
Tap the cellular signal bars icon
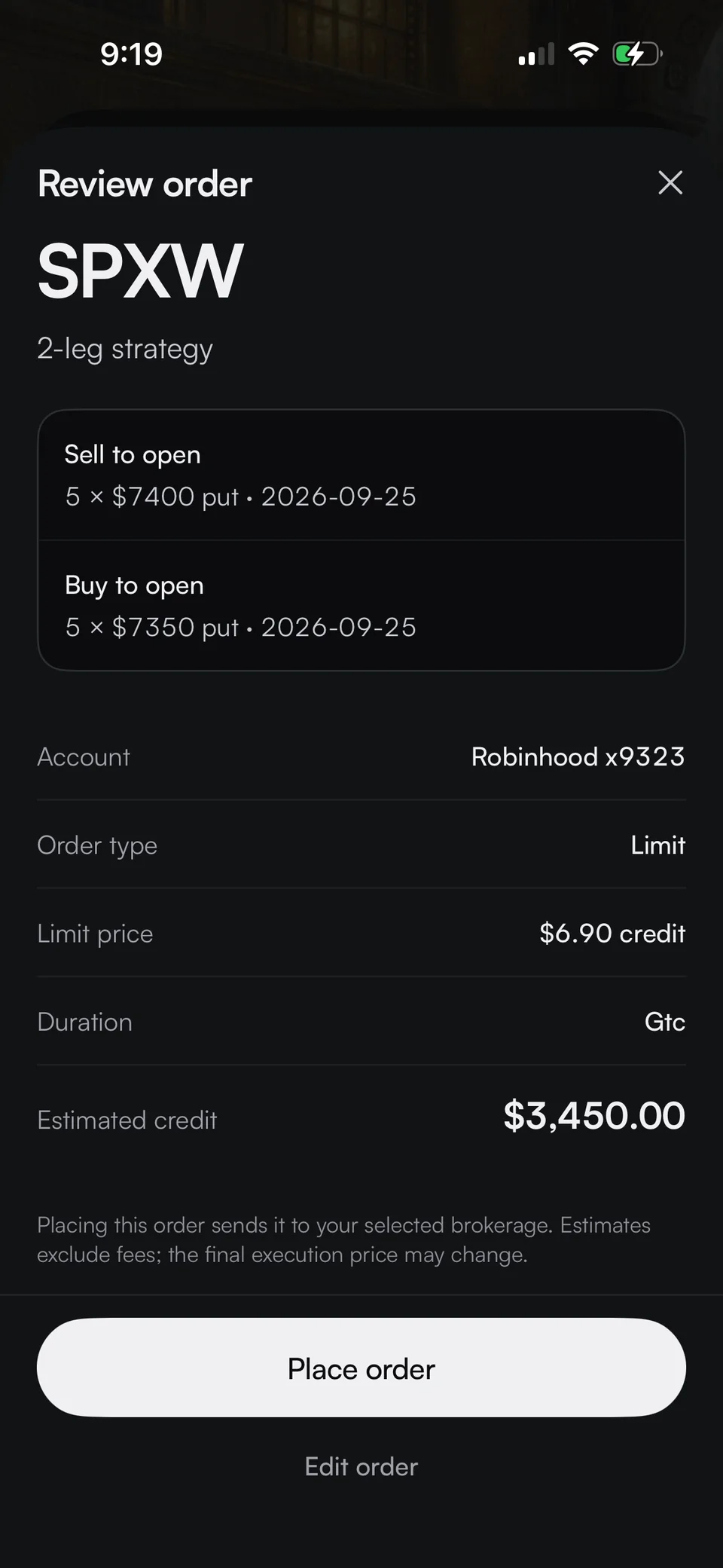coord(536,54)
